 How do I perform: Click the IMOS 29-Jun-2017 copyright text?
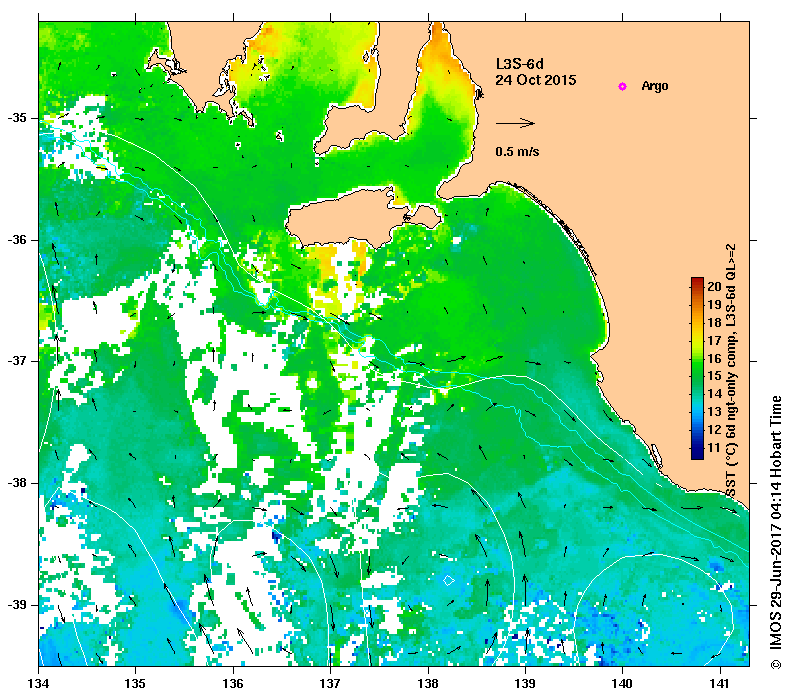[775, 532]
